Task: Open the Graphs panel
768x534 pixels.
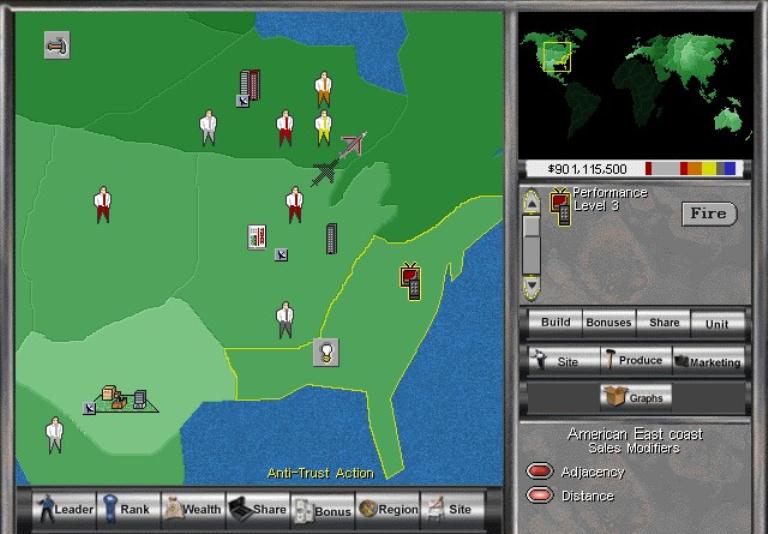Action: [x=635, y=397]
